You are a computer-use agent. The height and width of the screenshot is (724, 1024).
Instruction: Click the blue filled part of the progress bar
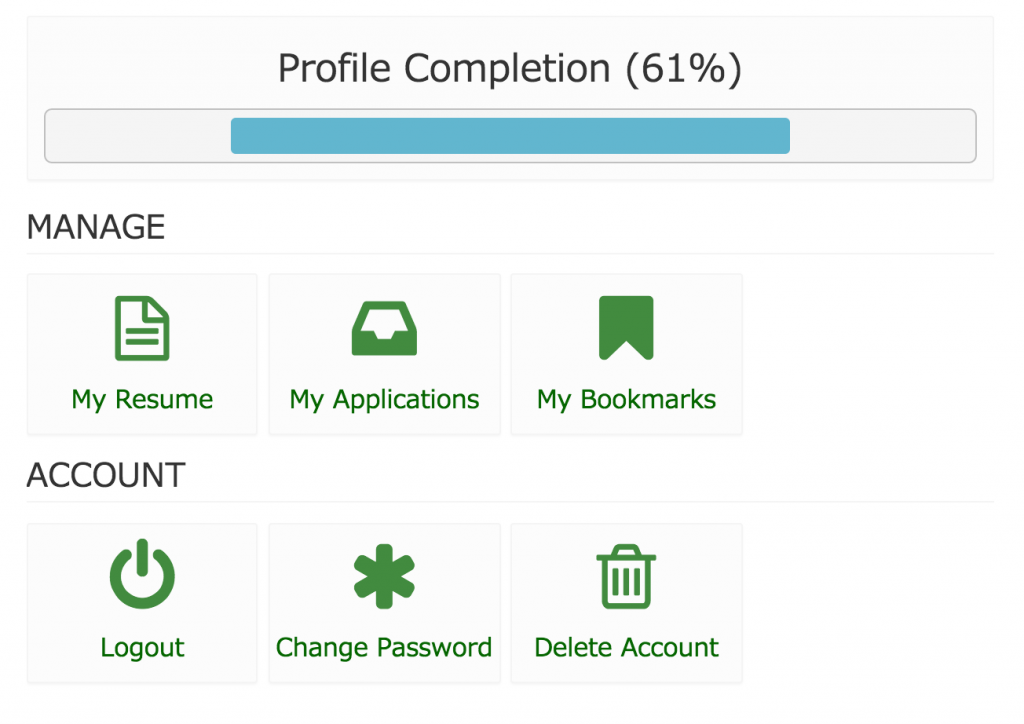point(510,136)
